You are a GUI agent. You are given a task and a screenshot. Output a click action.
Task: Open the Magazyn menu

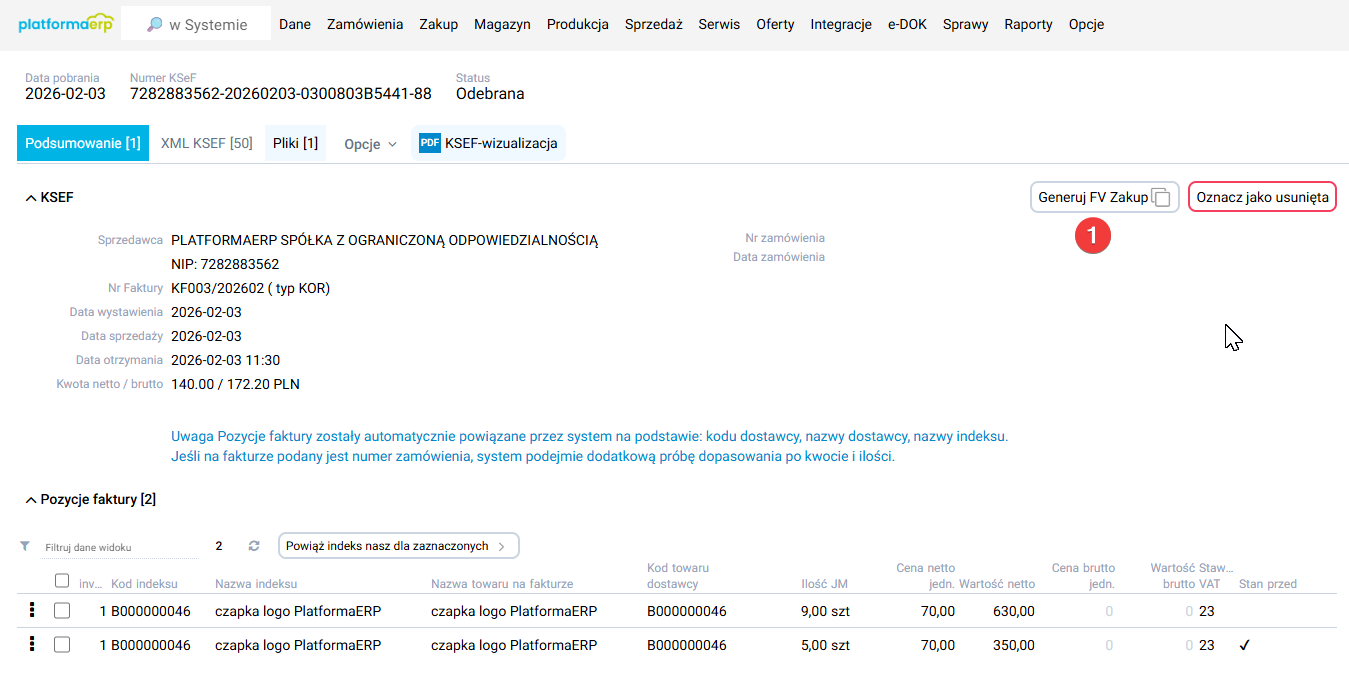[502, 24]
